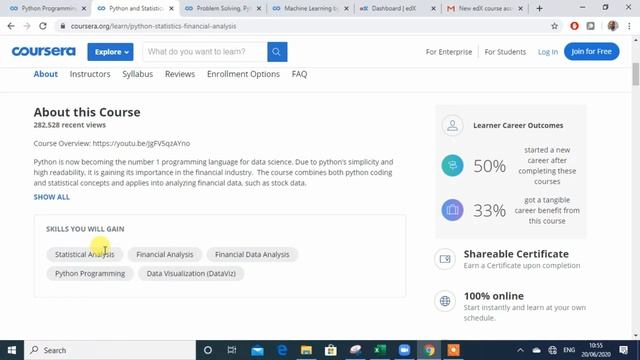Viewport: 640px width, 360px height.
Task: Open the FAQ section
Action: tap(299, 74)
